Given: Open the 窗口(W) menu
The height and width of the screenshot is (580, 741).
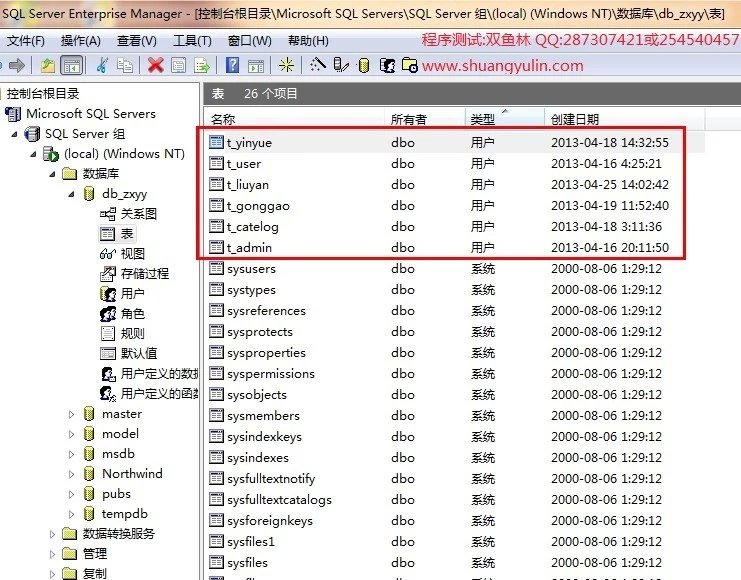Looking at the screenshot, I should coord(250,41).
